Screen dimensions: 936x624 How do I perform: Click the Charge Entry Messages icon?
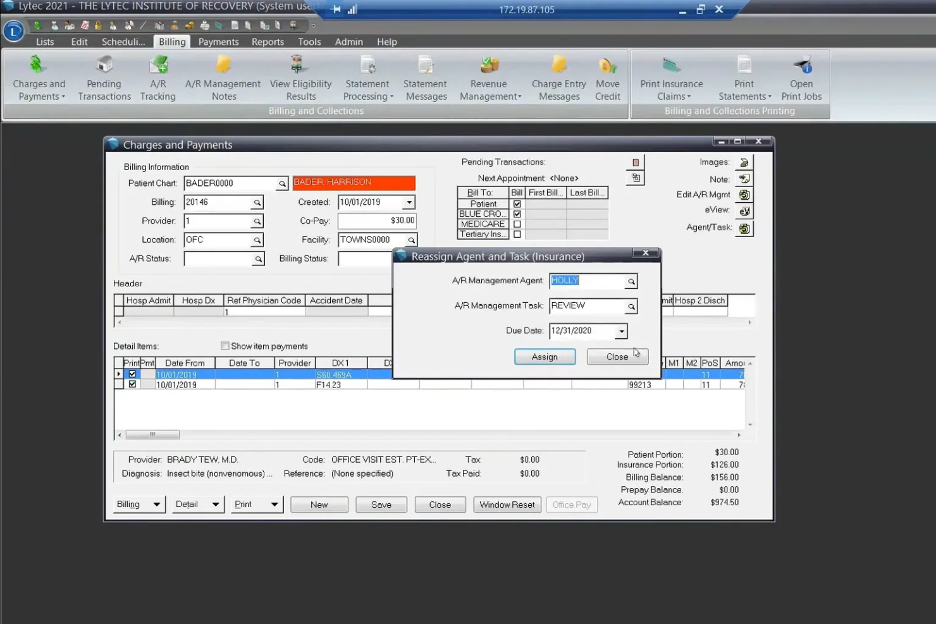click(558, 75)
